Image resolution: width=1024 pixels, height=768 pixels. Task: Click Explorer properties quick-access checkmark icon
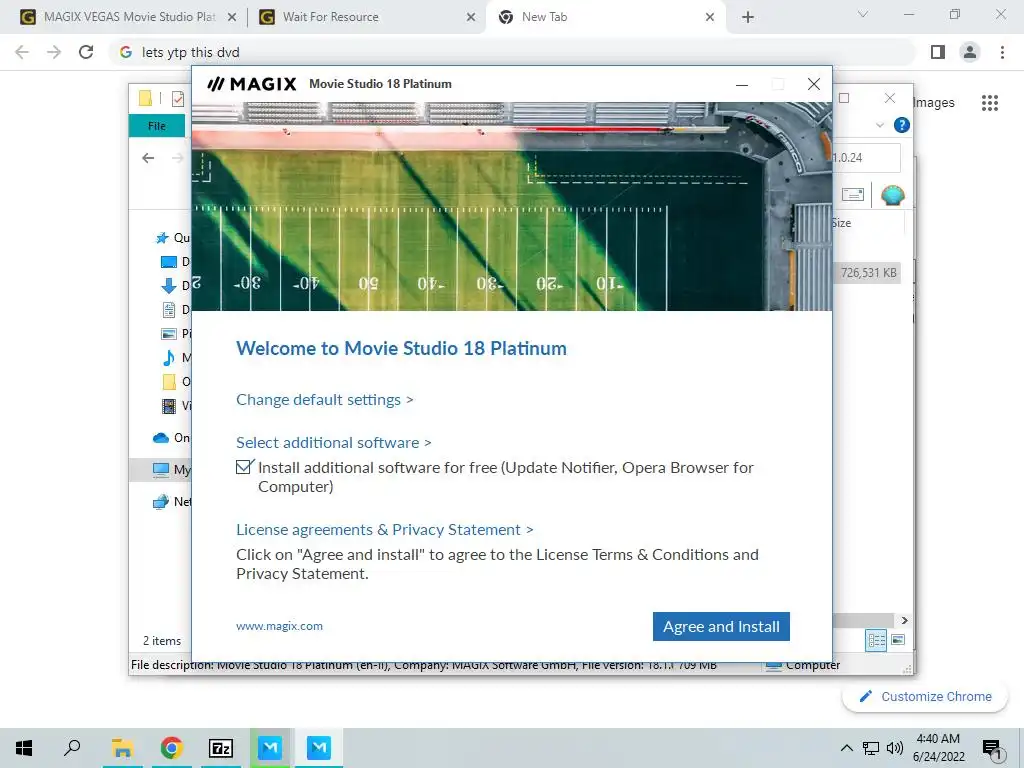[178, 99]
